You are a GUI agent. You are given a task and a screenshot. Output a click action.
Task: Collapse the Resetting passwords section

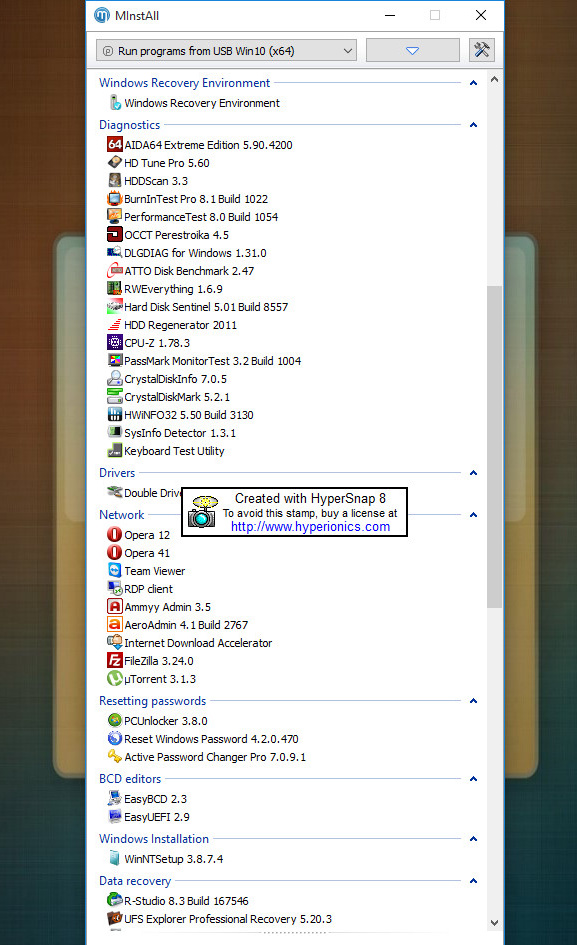click(473, 701)
